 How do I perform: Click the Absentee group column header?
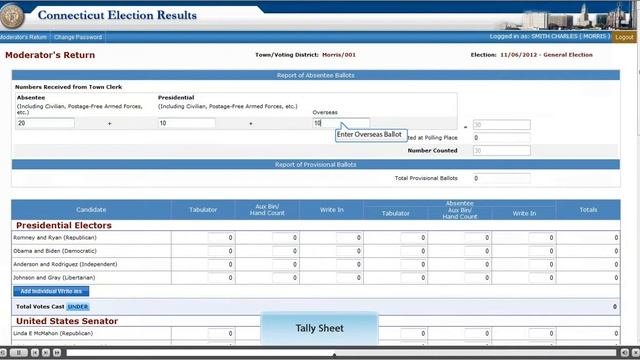click(460, 203)
